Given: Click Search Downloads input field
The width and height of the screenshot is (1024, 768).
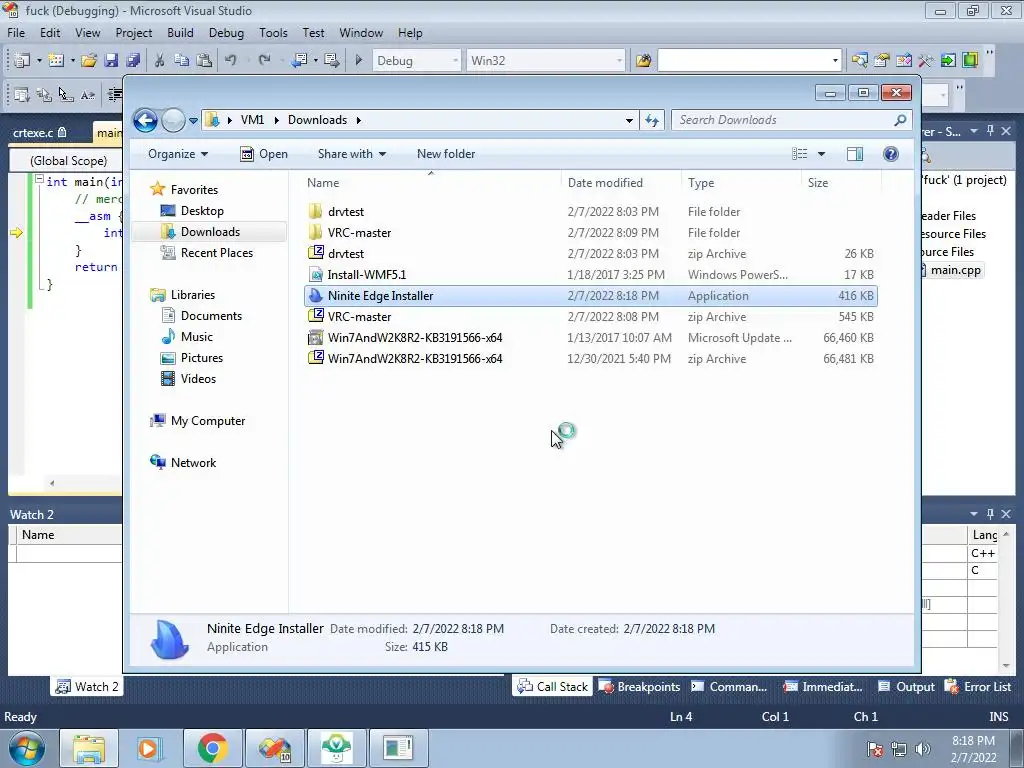Looking at the screenshot, I should 782,120.
